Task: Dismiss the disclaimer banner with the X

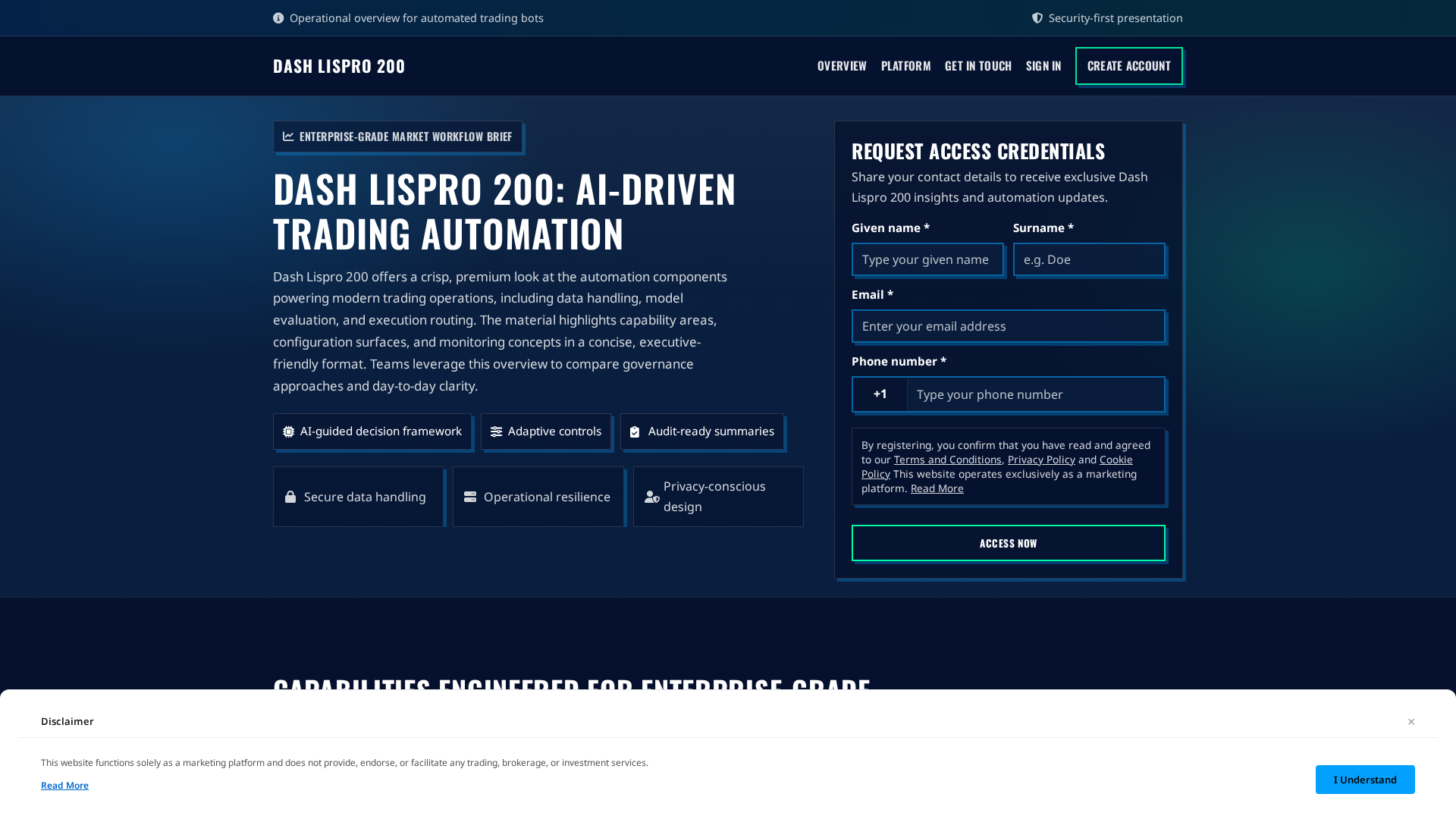Action: (1411, 721)
